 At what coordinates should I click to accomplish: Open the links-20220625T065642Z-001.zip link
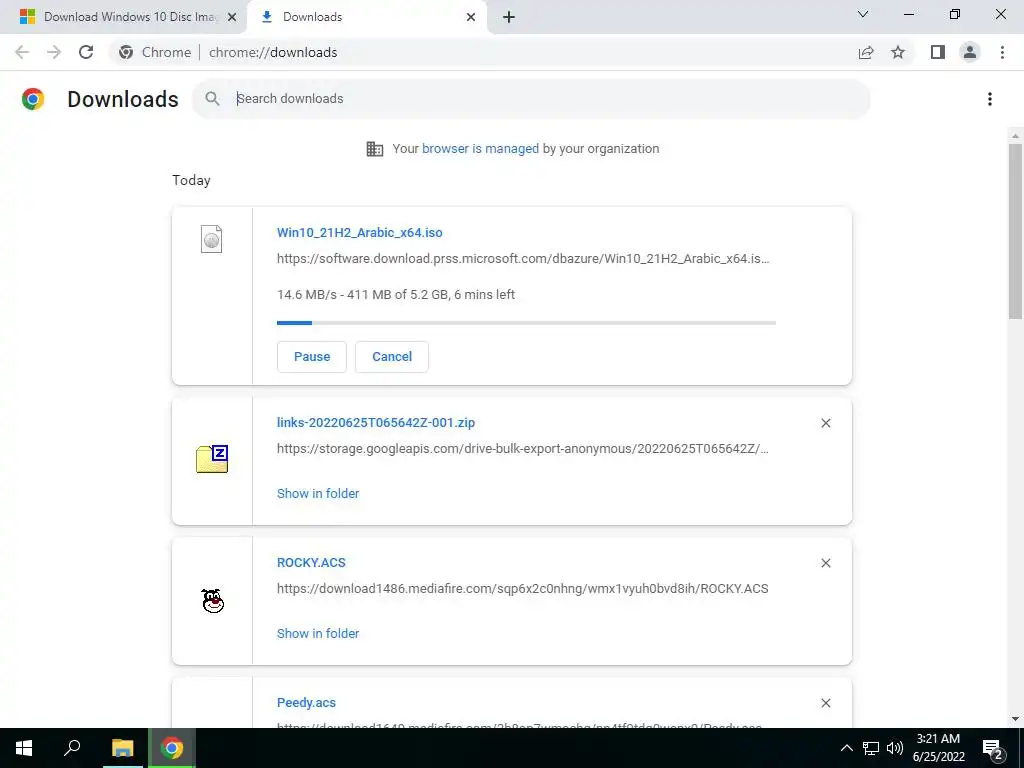pyautogui.click(x=376, y=423)
